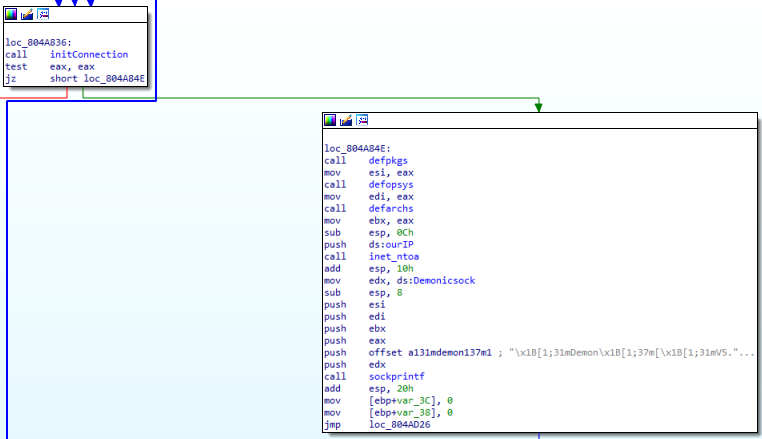762x439 pixels.
Task: Click the edit pencil icon of node loc_804A836
Action: tap(27, 15)
